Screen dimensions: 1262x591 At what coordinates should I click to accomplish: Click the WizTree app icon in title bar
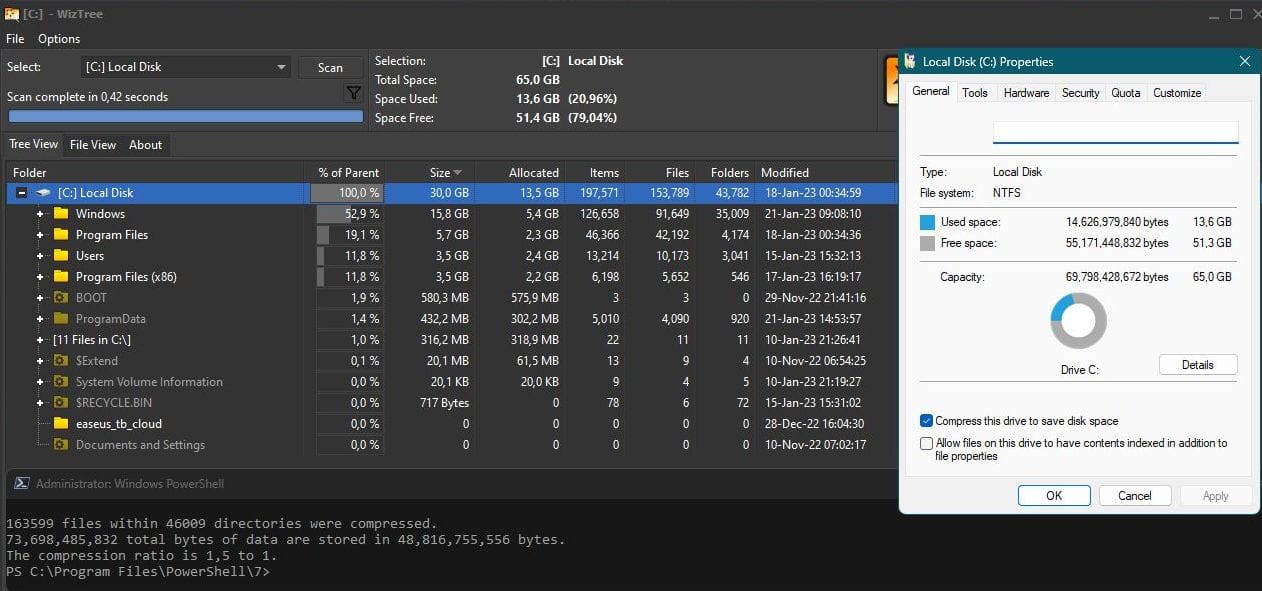11,14
